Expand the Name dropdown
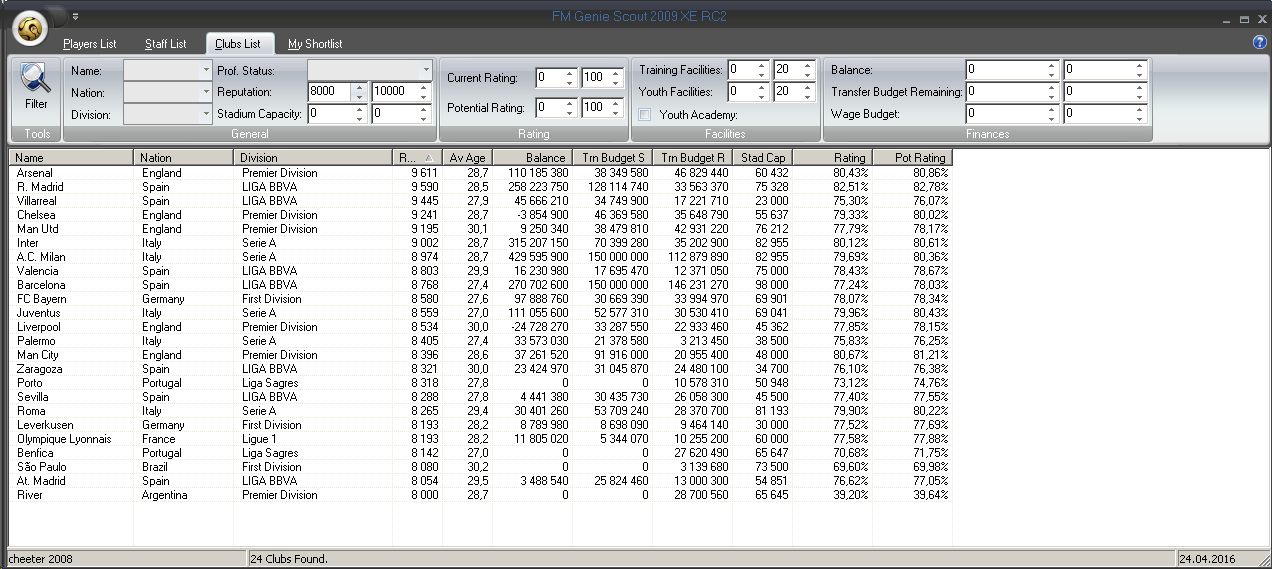The width and height of the screenshot is (1272, 569). 206,70
